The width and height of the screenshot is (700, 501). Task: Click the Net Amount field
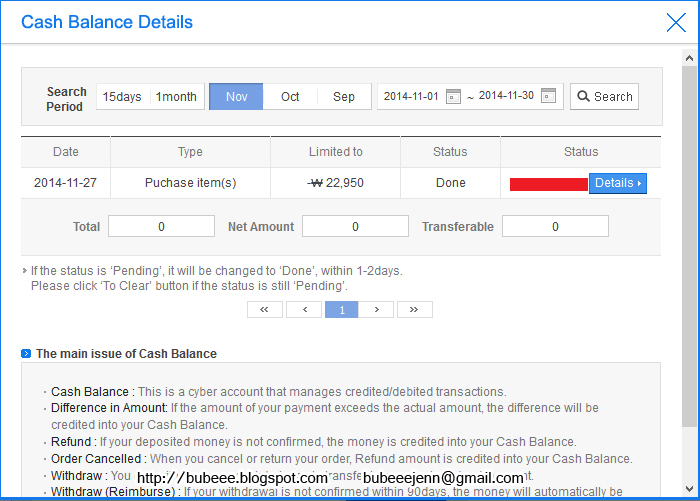(355, 227)
